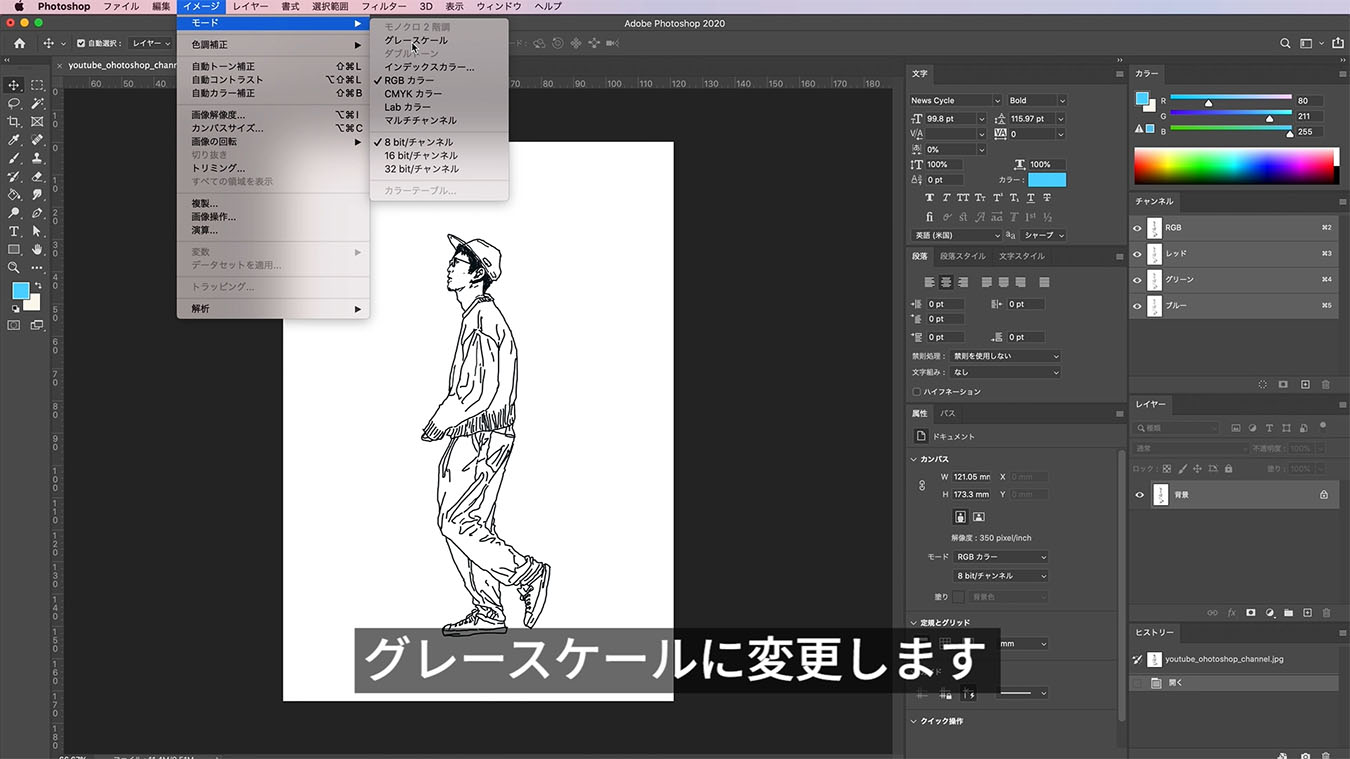Select the Brush tool

click(14, 158)
